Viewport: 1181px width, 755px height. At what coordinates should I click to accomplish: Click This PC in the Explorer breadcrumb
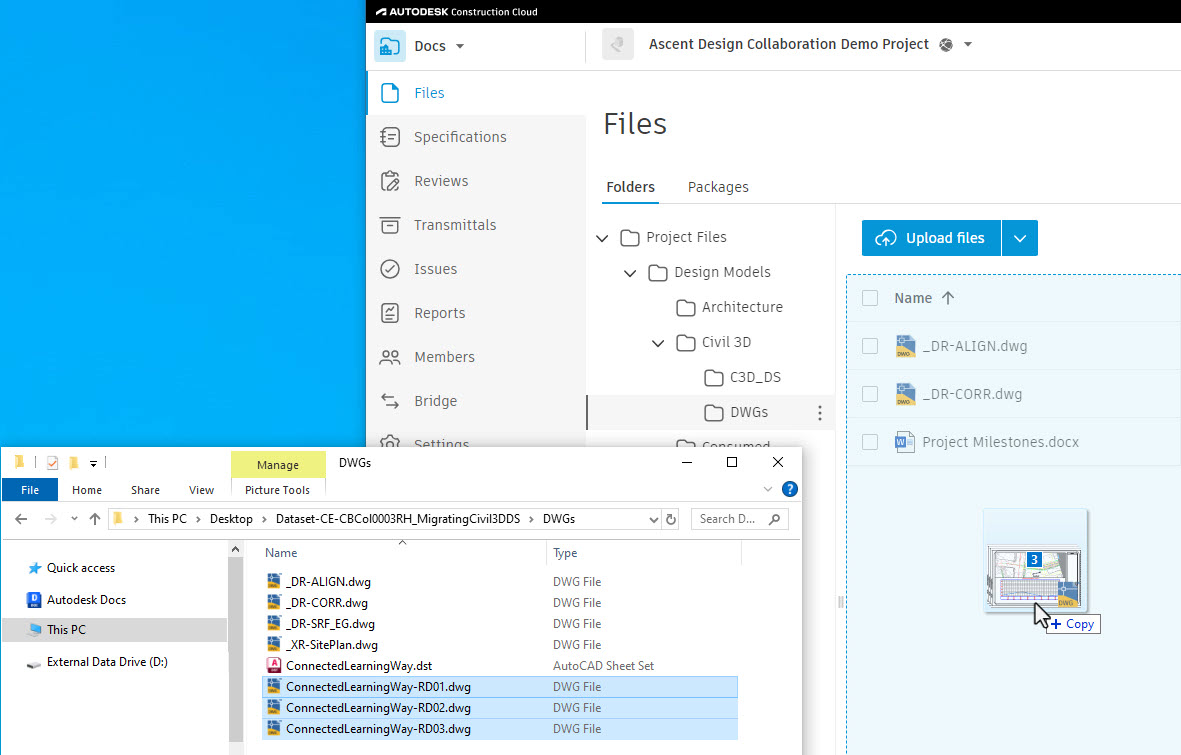167,519
